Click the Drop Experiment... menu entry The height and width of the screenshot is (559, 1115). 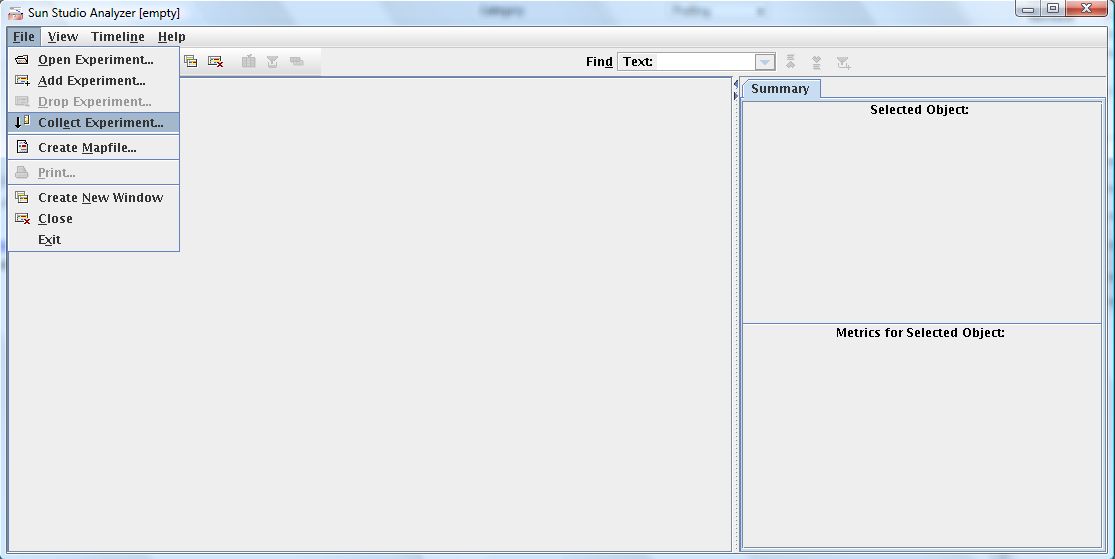tap(93, 102)
